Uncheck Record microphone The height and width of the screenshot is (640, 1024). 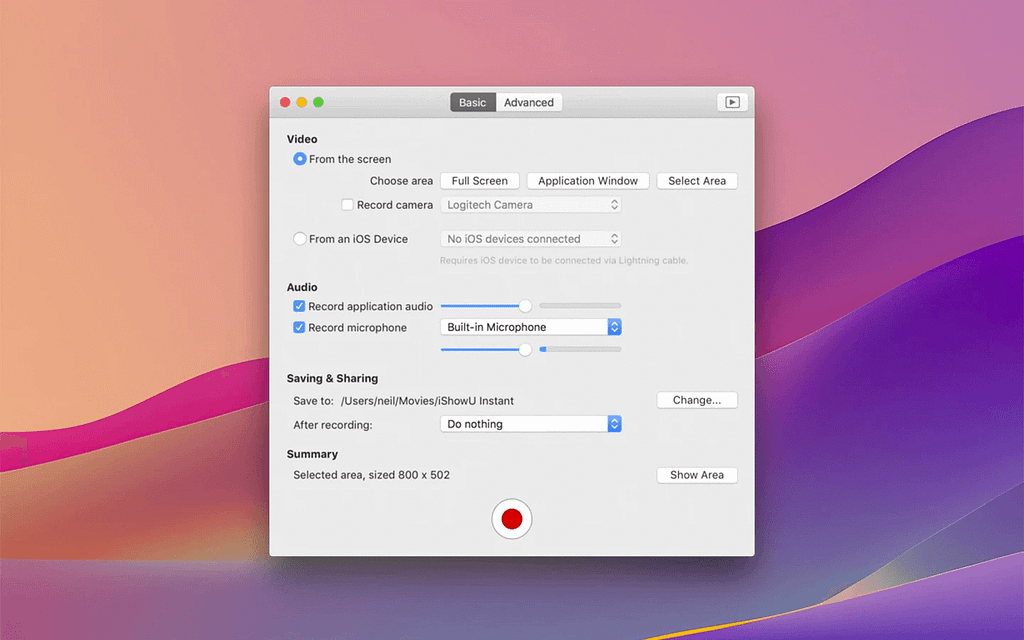[298, 327]
